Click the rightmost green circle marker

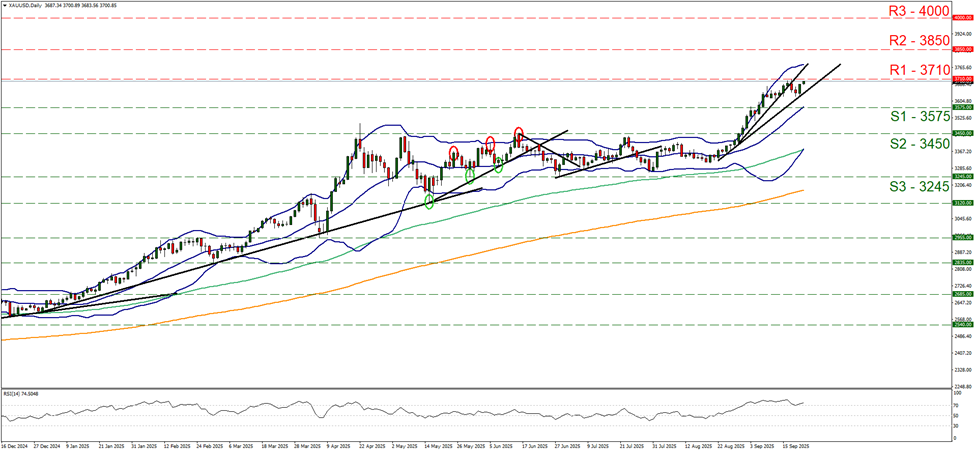click(498, 166)
